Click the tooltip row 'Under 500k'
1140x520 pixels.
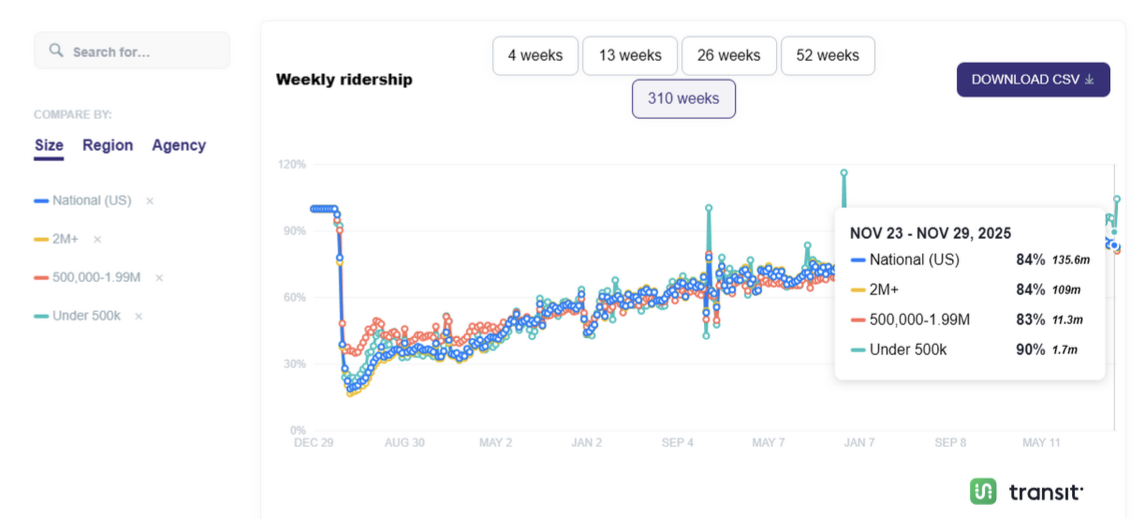[970, 350]
